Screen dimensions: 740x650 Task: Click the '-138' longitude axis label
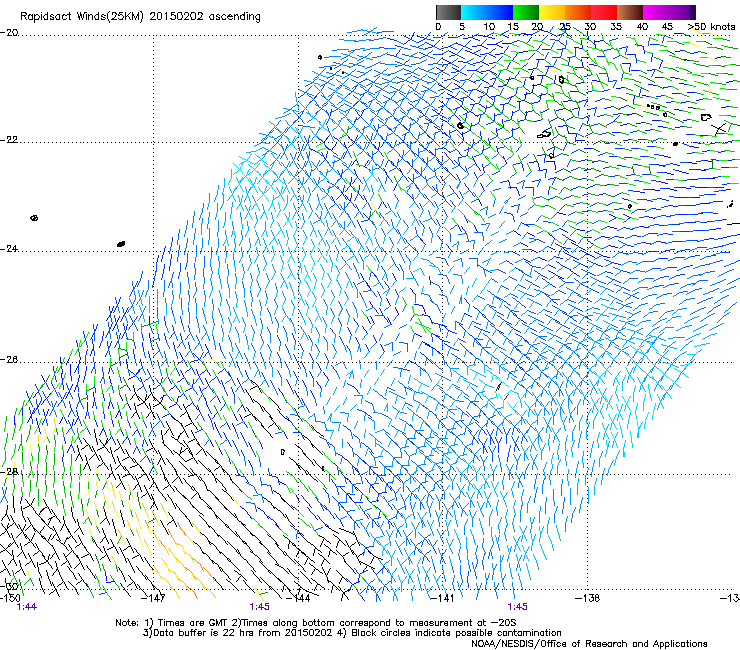pos(587,598)
